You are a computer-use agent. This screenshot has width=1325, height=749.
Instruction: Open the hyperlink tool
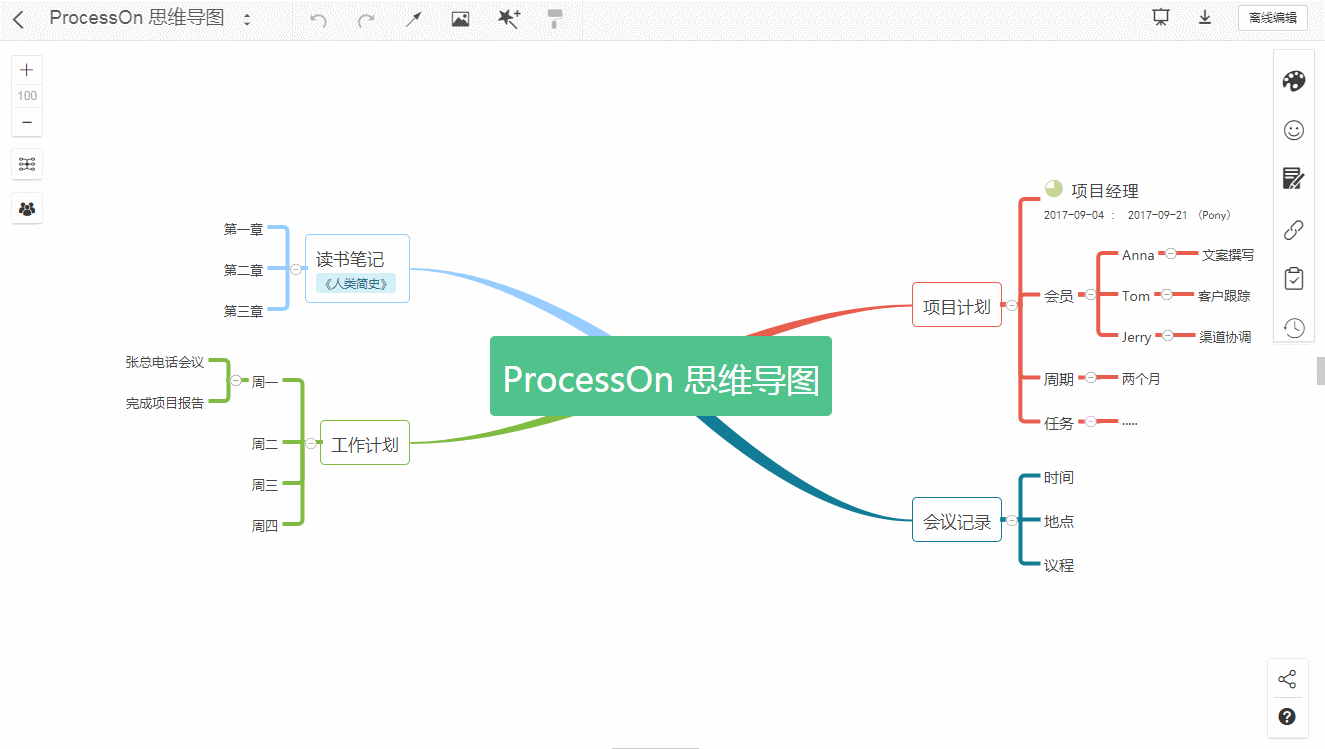1294,229
